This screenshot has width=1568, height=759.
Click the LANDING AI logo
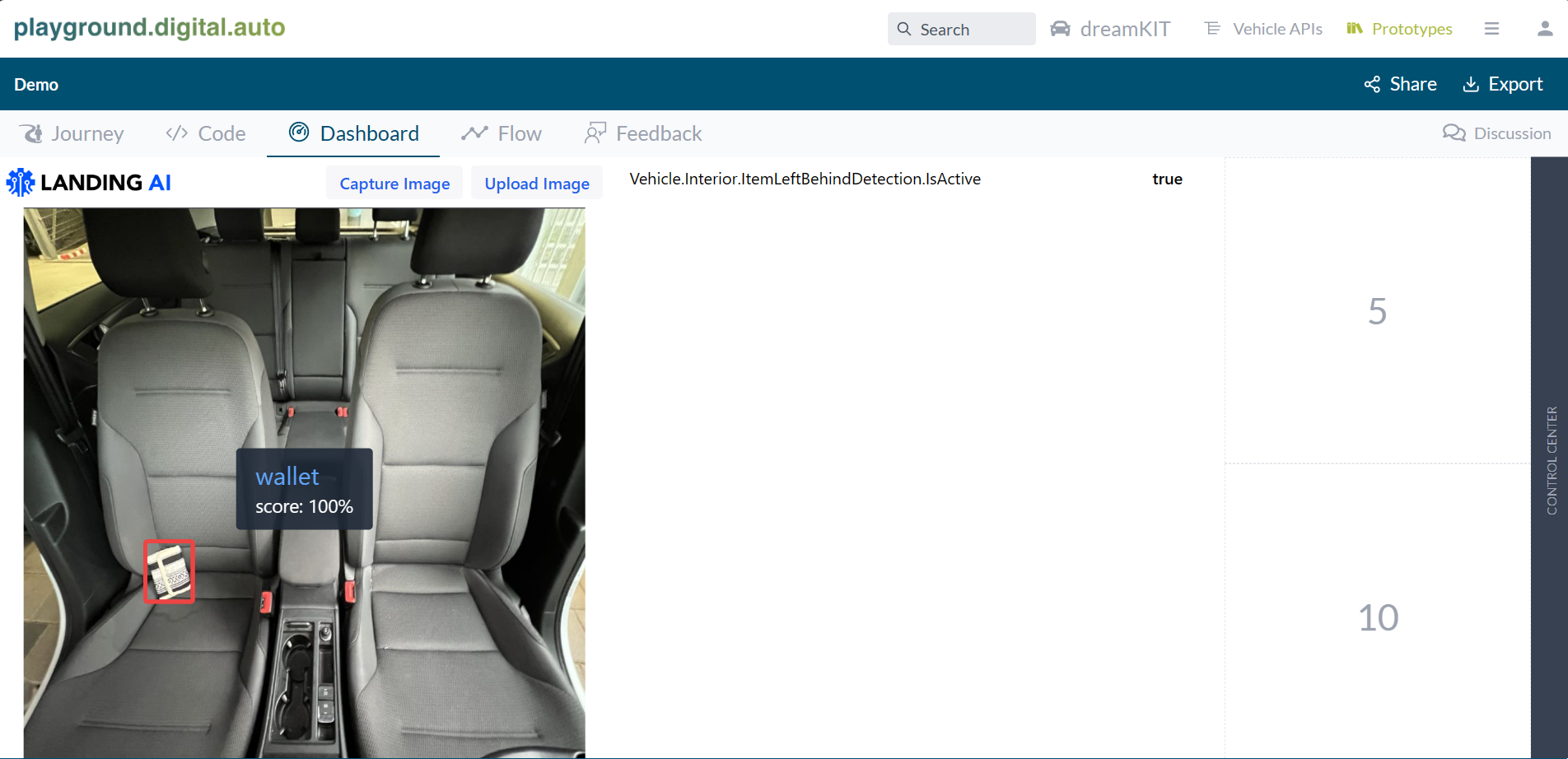88,182
